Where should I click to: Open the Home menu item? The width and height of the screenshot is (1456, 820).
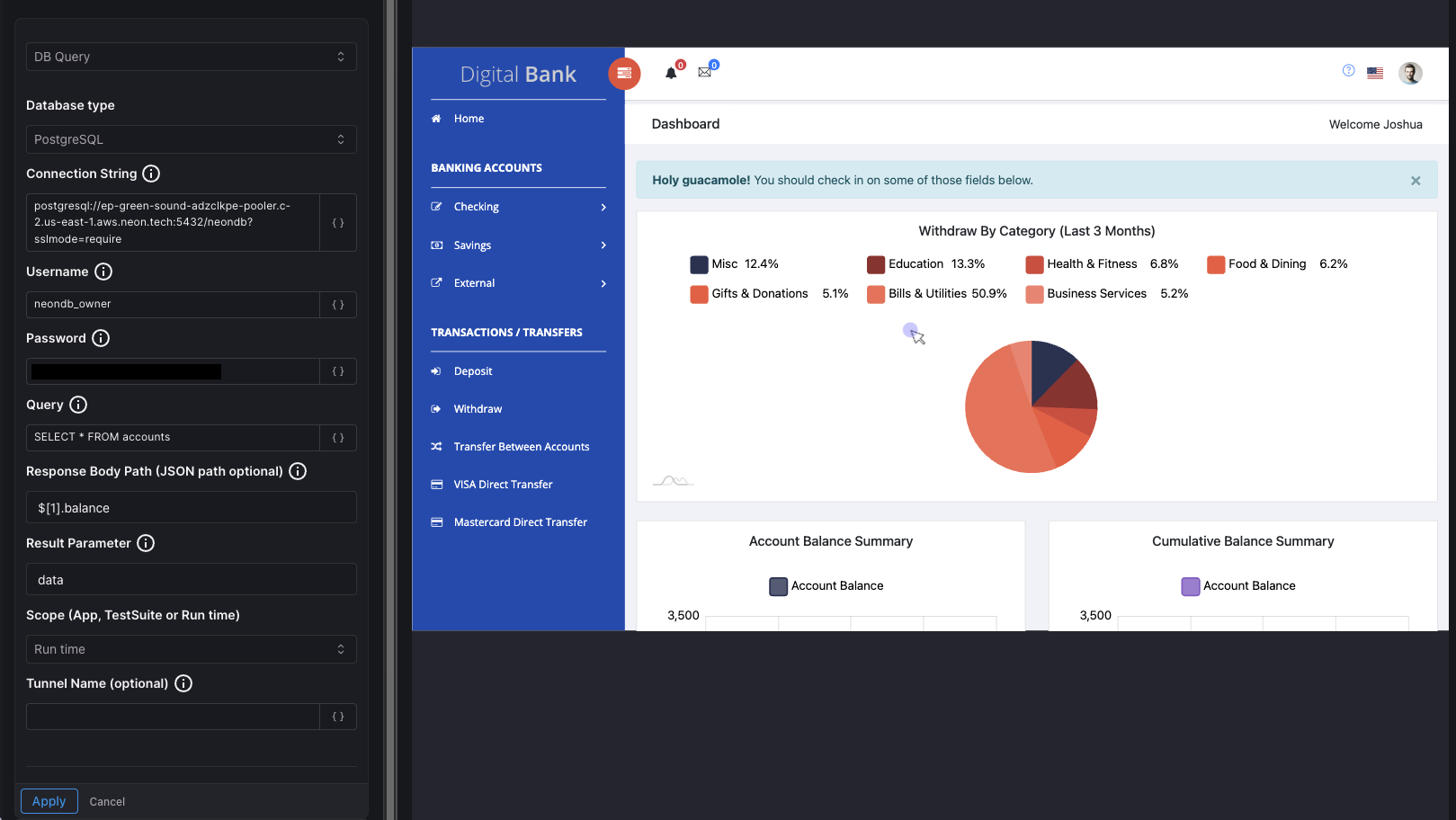tap(469, 119)
